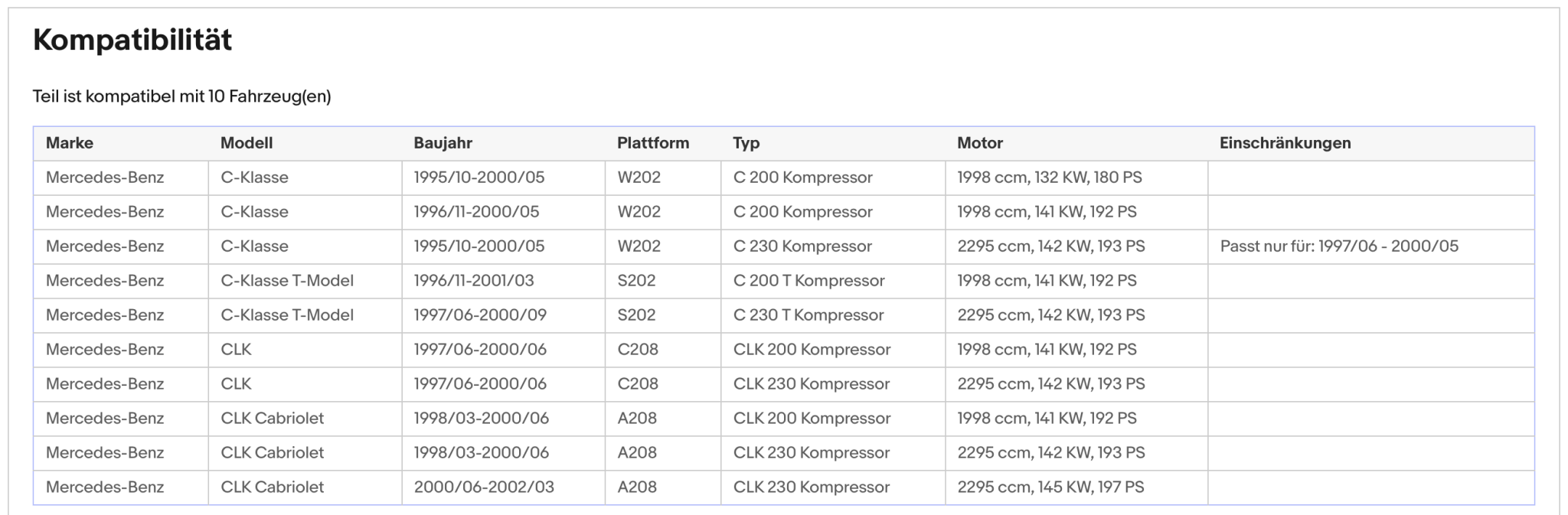Screen dimensions: 1568x515
Task: Click 'Teil ist kompatibel mit 10 Fahrzeug(en)' text
Action: (181, 96)
